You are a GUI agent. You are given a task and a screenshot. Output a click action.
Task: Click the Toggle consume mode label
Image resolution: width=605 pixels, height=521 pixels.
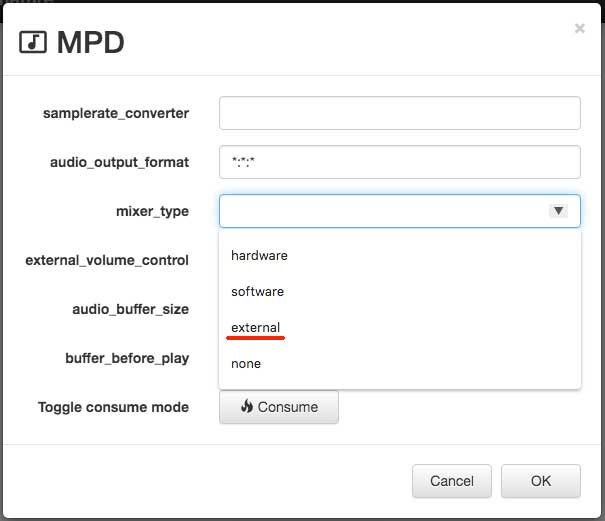(113, 407)
